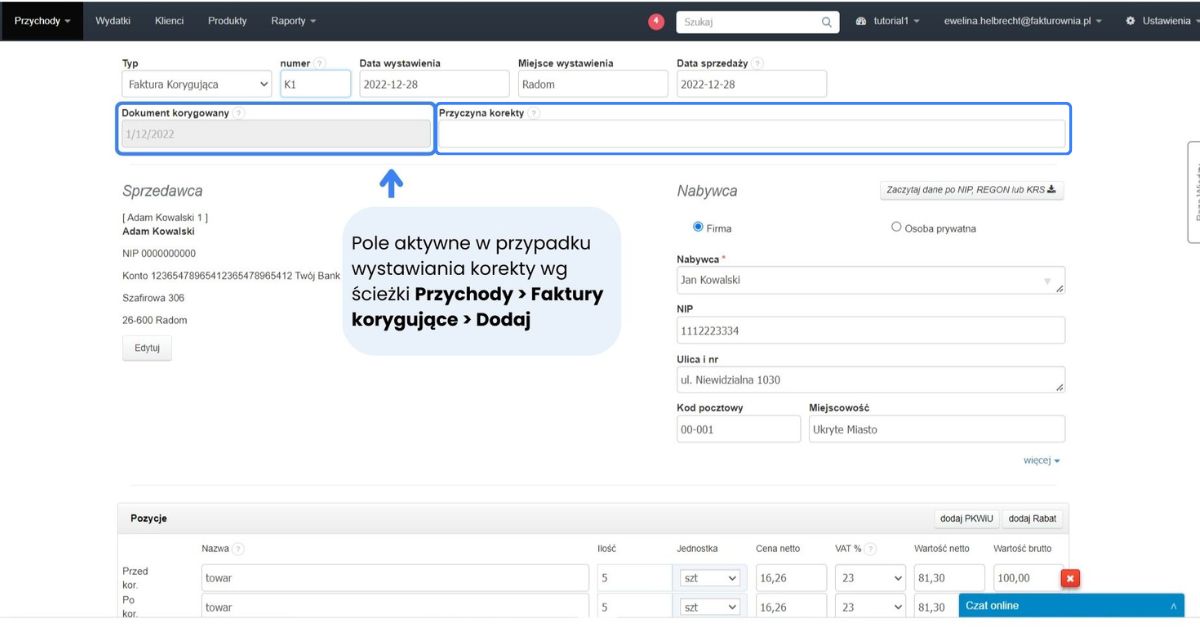This screenshot has width=1200, height=630.
Task: Open the Typ dropdown Faktura Korygująca
Action: [197, 84]
